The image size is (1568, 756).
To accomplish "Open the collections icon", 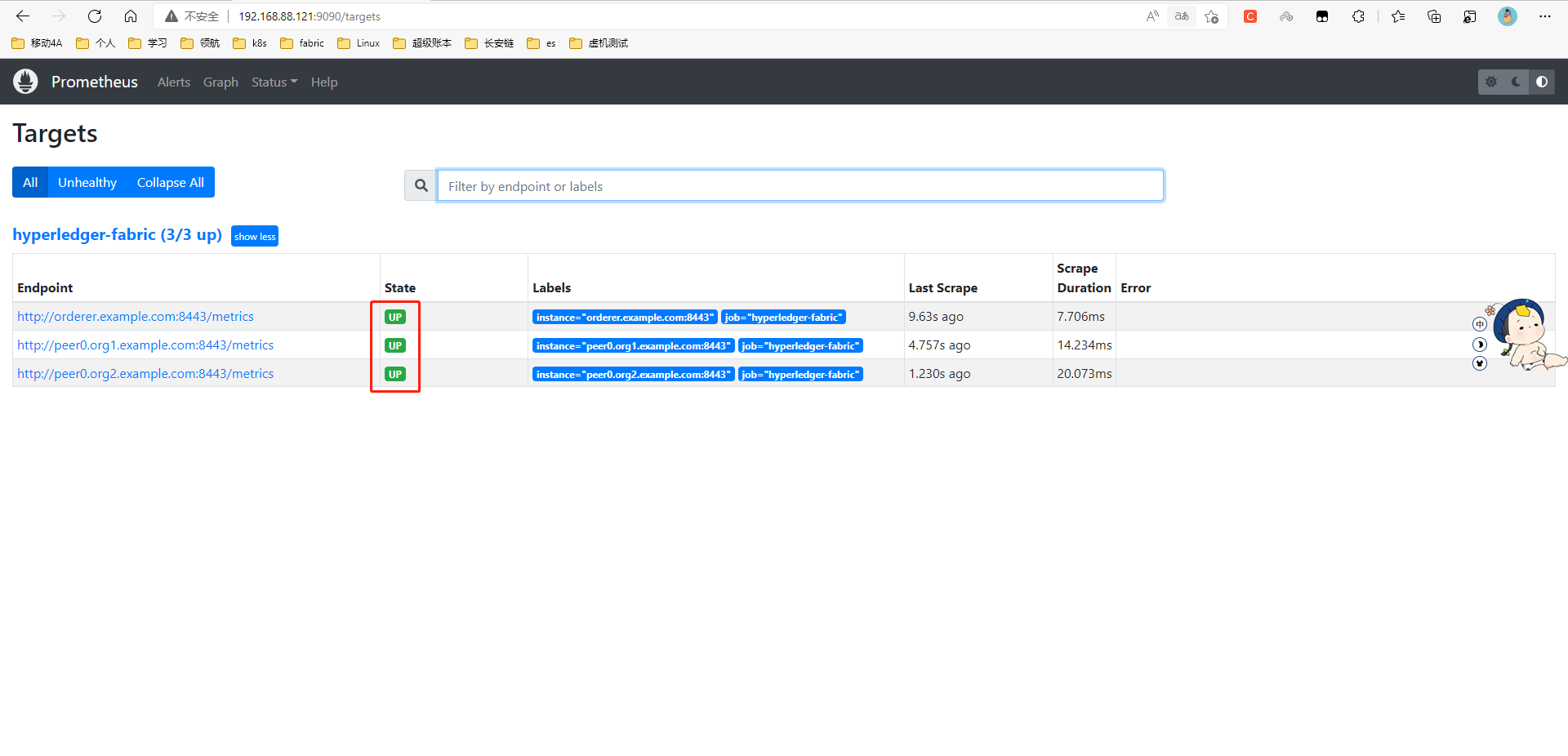I will tap(1434, 16).
